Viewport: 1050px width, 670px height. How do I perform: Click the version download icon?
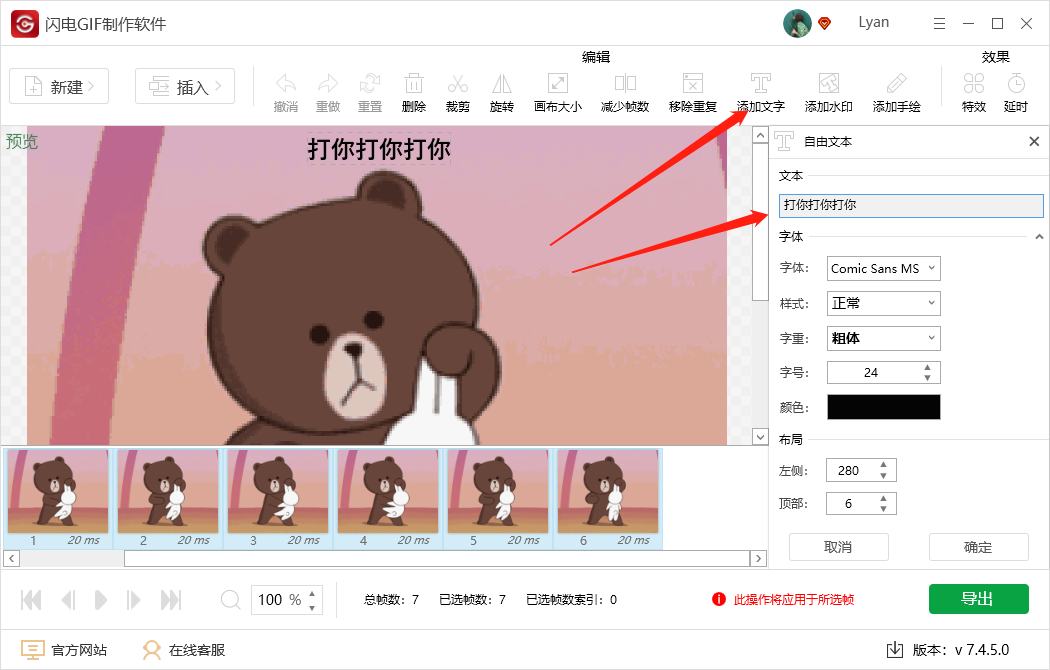(x=895, y=649)
